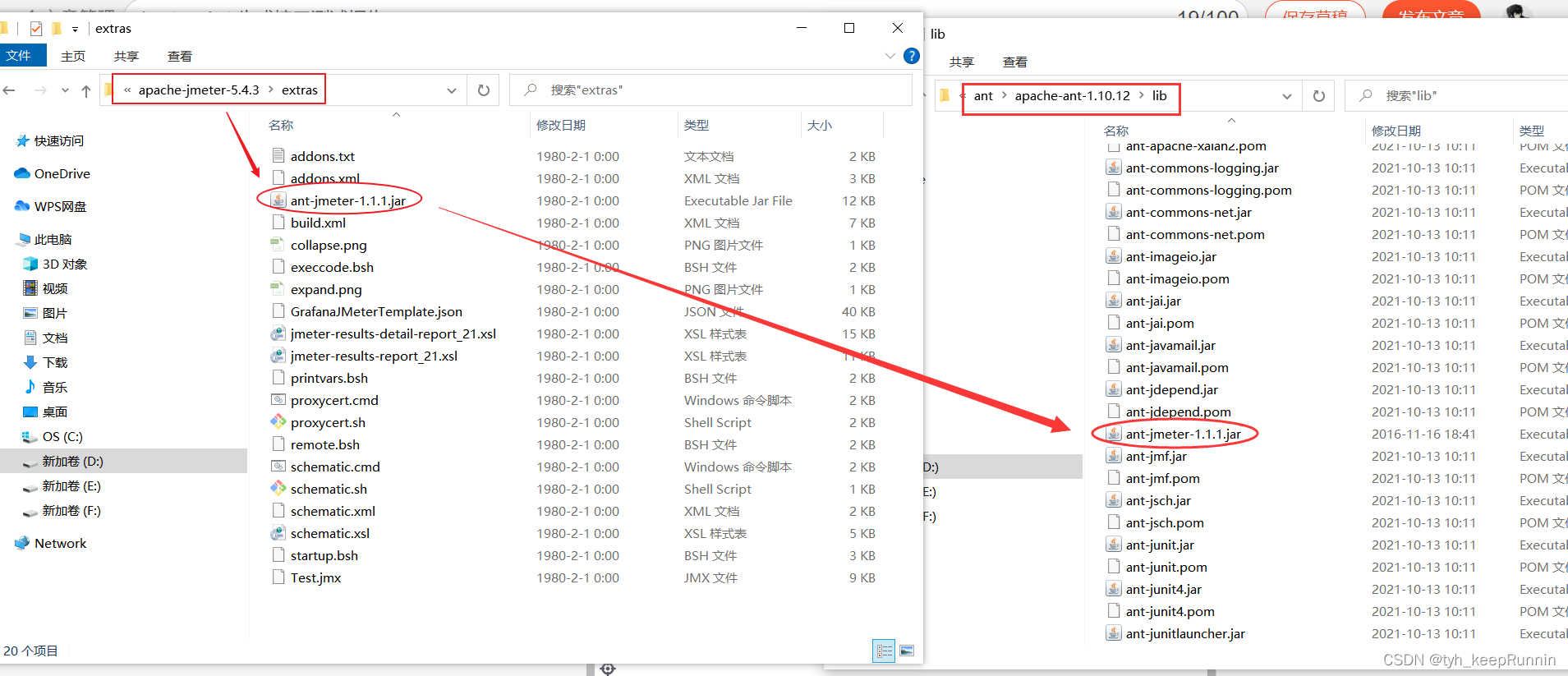
Task: Select ant-jsch.jar in lib window
Action: tap(1158, 500)
